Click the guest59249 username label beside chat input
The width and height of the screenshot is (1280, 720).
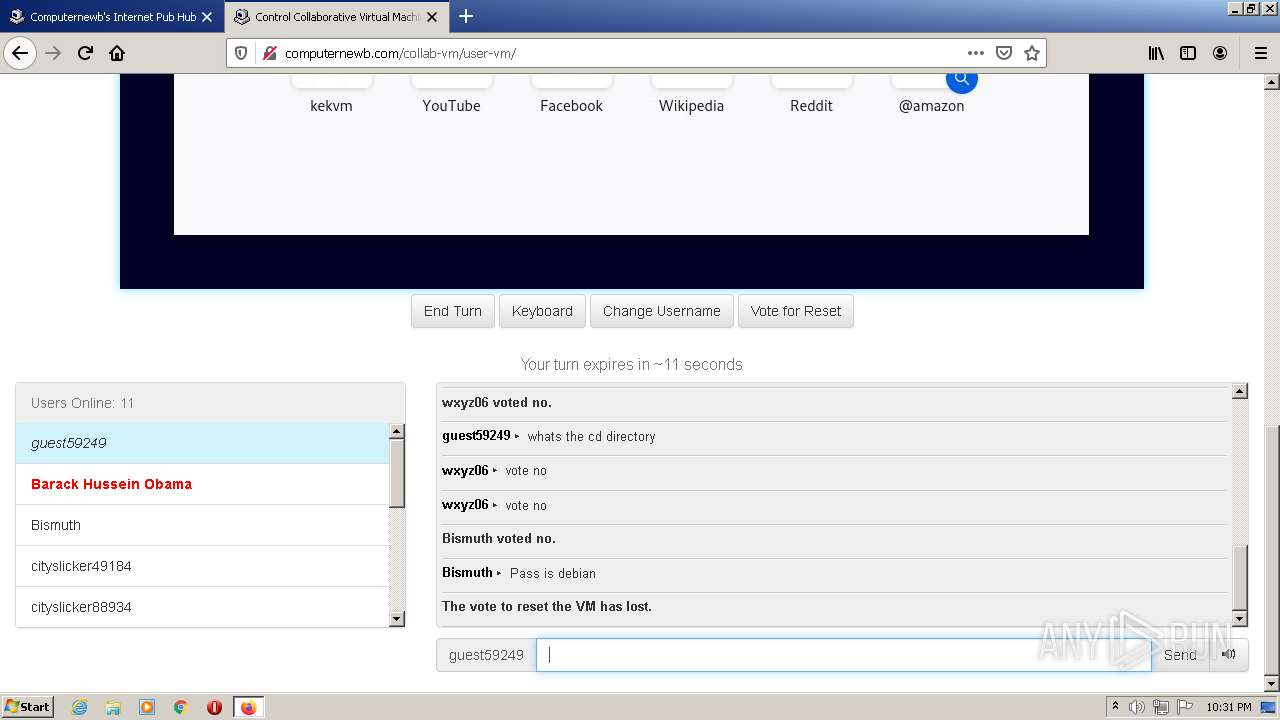[x=486, y=655]
